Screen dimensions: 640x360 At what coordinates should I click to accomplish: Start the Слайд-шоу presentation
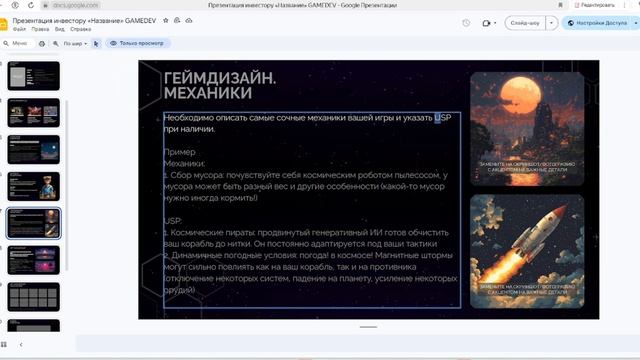pyautogui.click(x=525, y=23)
